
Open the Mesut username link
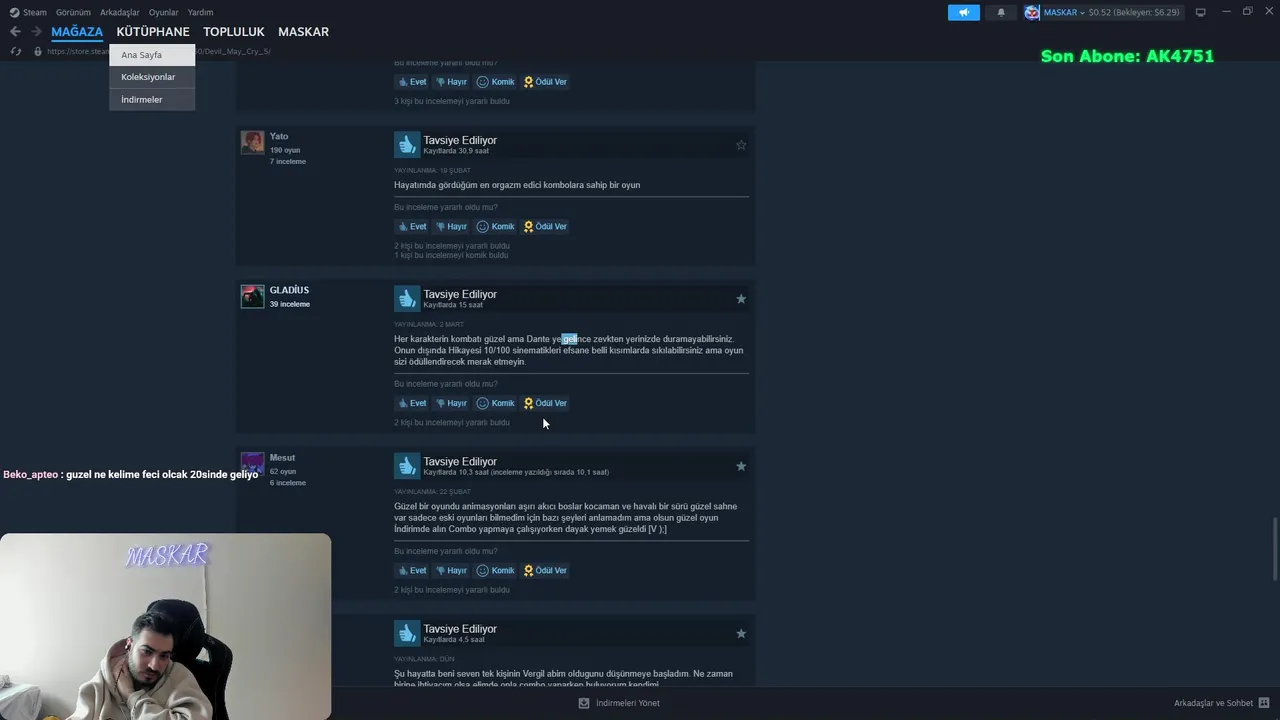click(x=282, y=457)
